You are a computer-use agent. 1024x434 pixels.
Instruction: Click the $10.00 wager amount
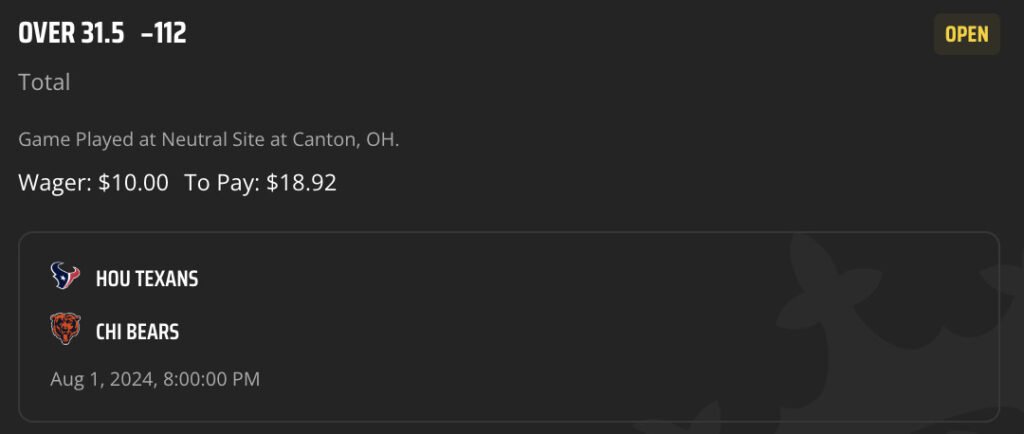133,183
